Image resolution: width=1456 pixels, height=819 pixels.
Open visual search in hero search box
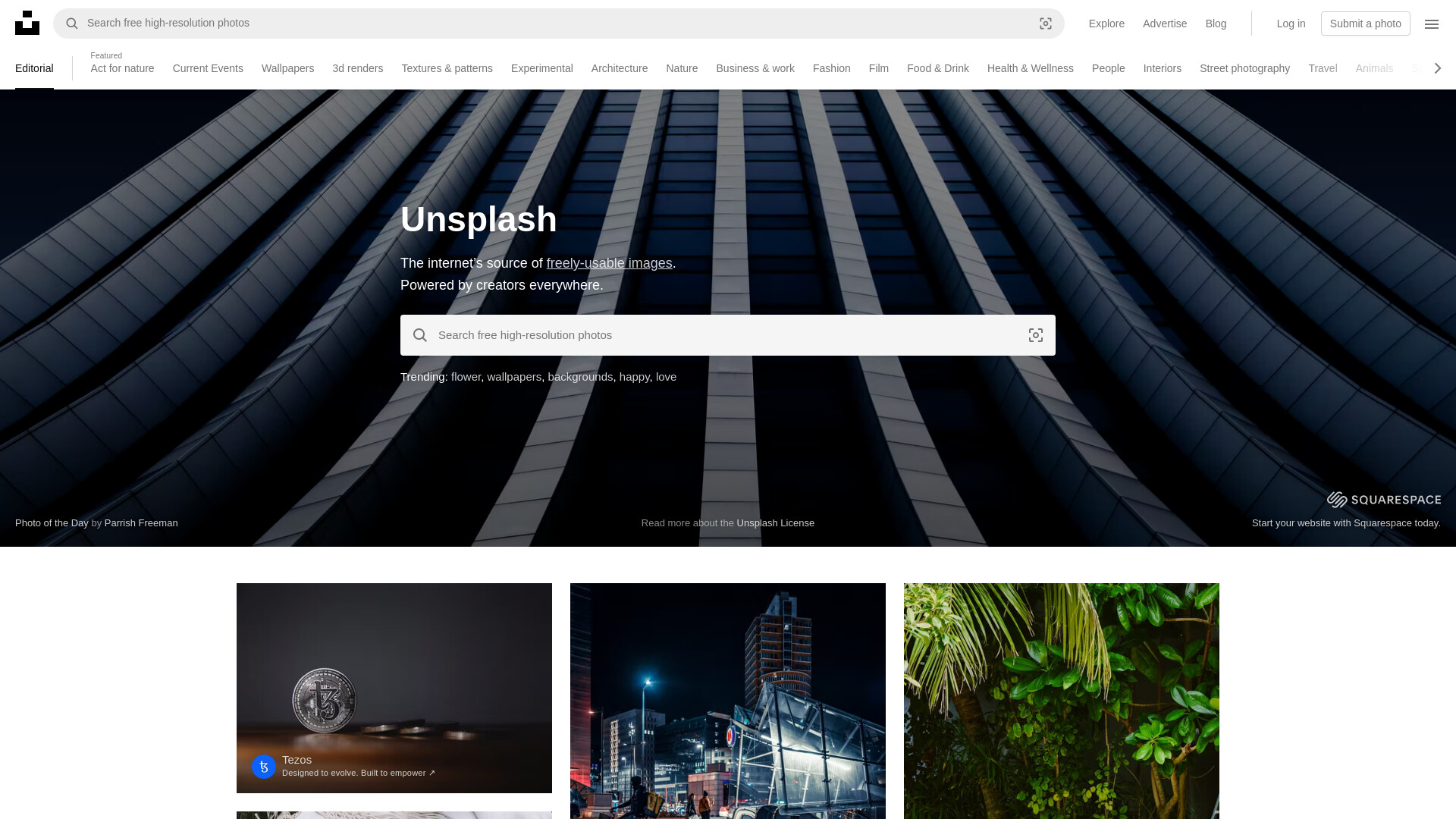(x=1036, y=335)
